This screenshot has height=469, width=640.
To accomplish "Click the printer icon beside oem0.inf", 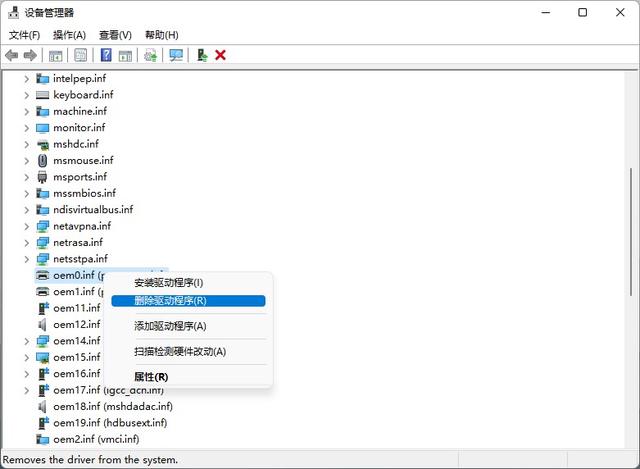I will point(42,276).
